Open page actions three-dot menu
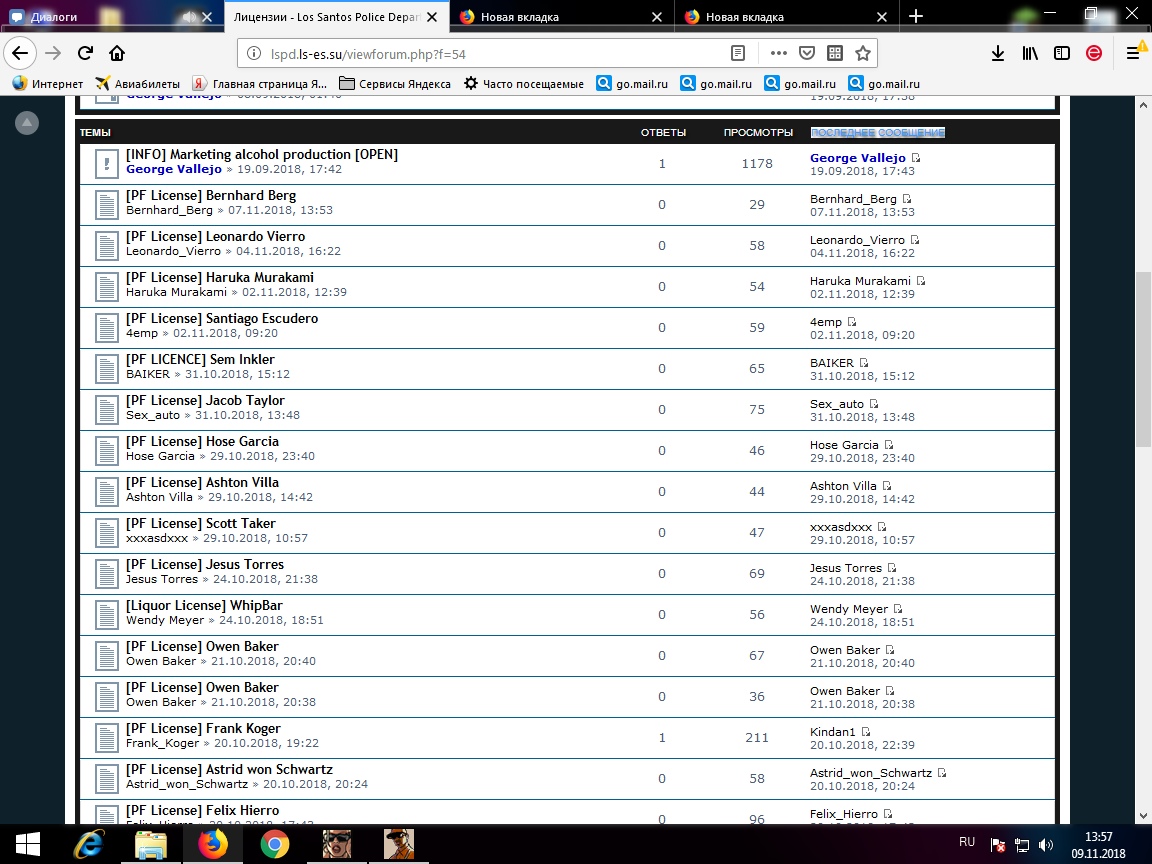Viewport: 1152px width, 864px height. click(x=778, y=53)
